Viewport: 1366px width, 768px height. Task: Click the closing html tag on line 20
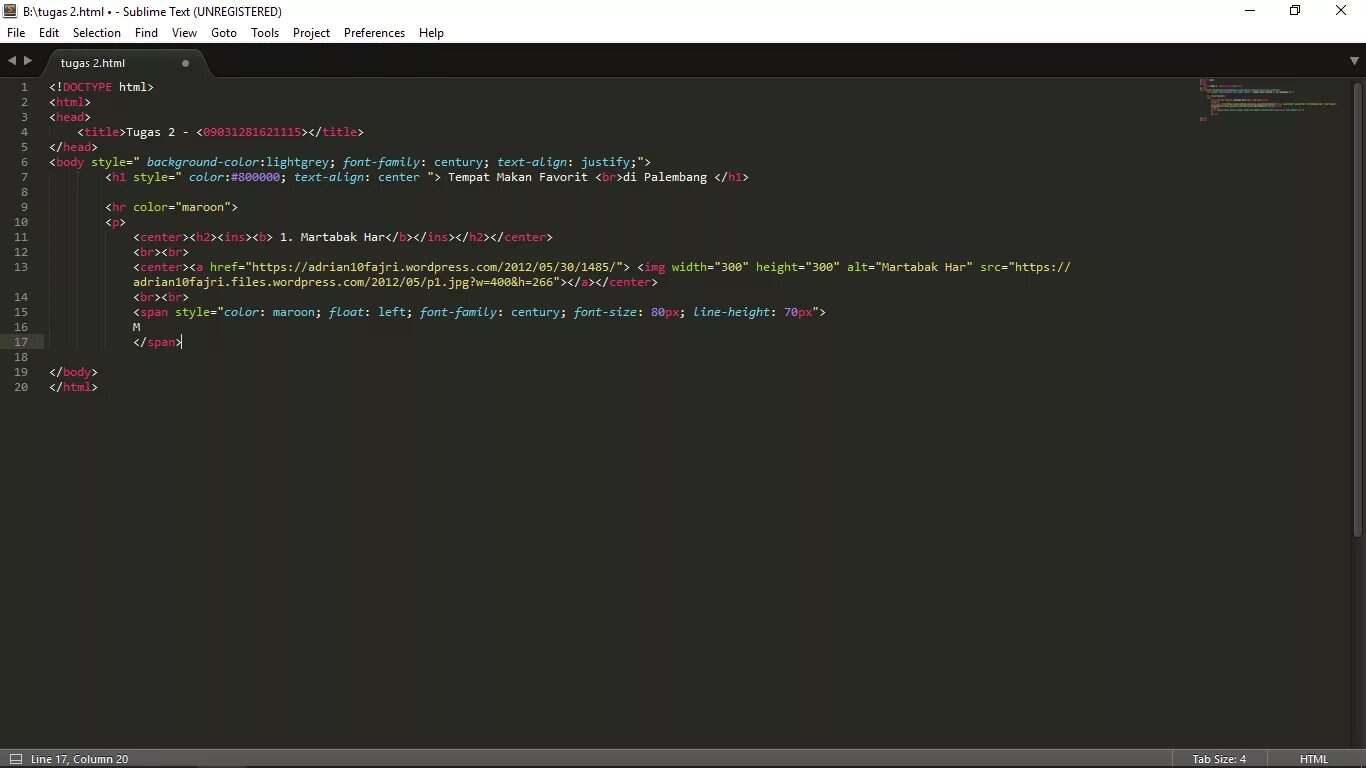point(74,387)
